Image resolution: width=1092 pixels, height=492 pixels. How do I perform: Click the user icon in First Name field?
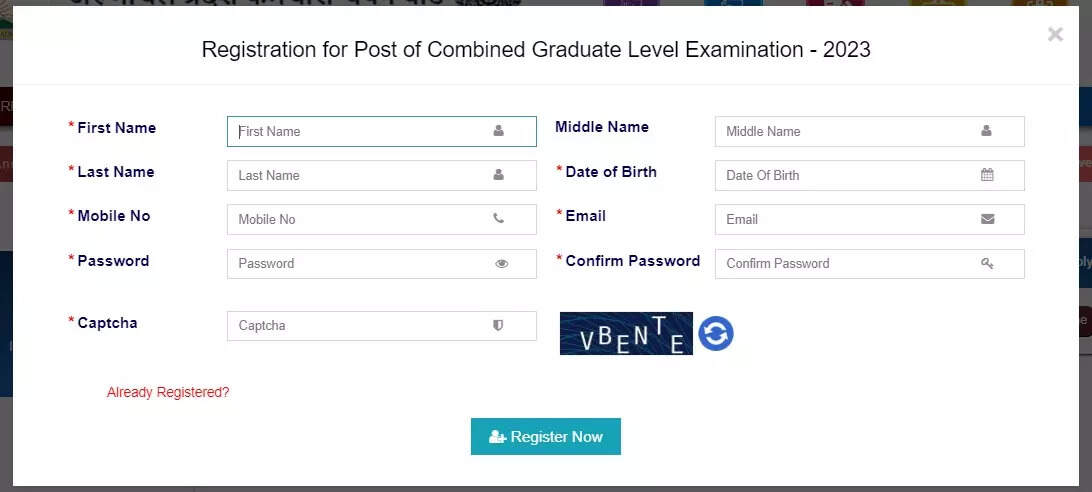point(499,130)
